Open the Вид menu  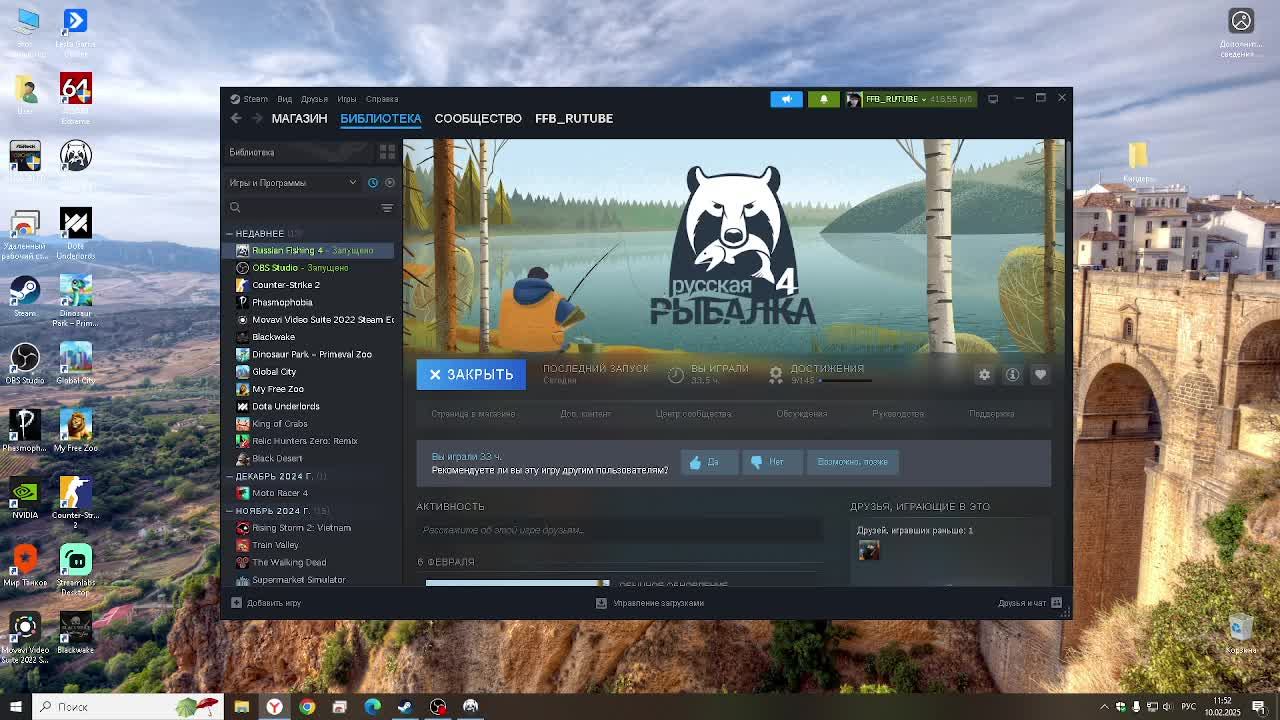[284, 99]
